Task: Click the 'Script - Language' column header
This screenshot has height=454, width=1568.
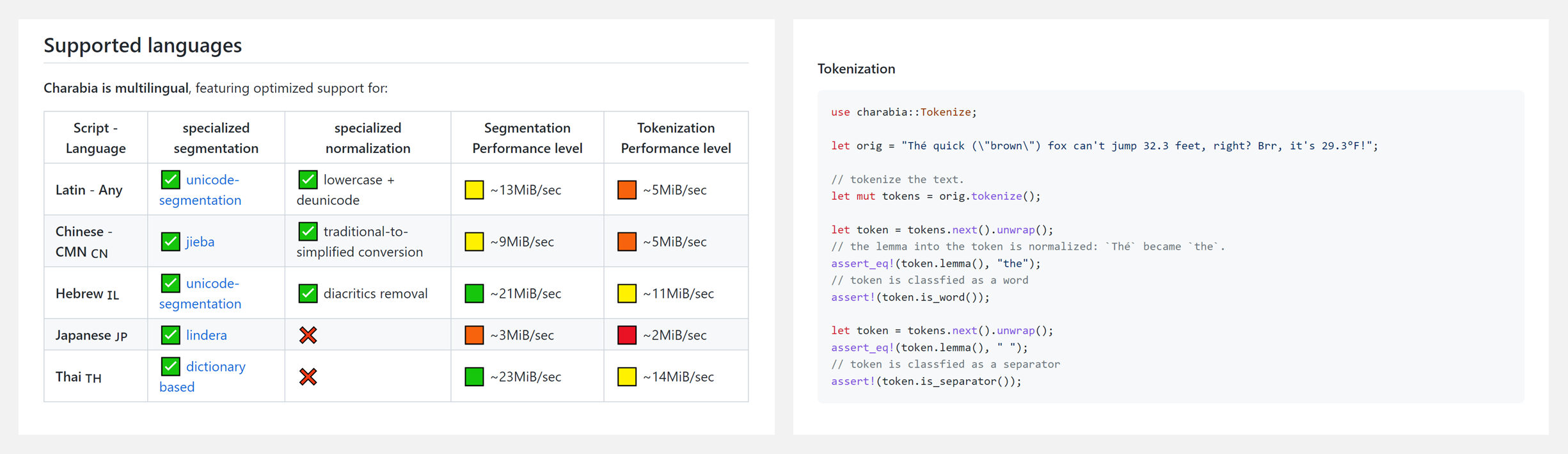Action: pos(95,138)
